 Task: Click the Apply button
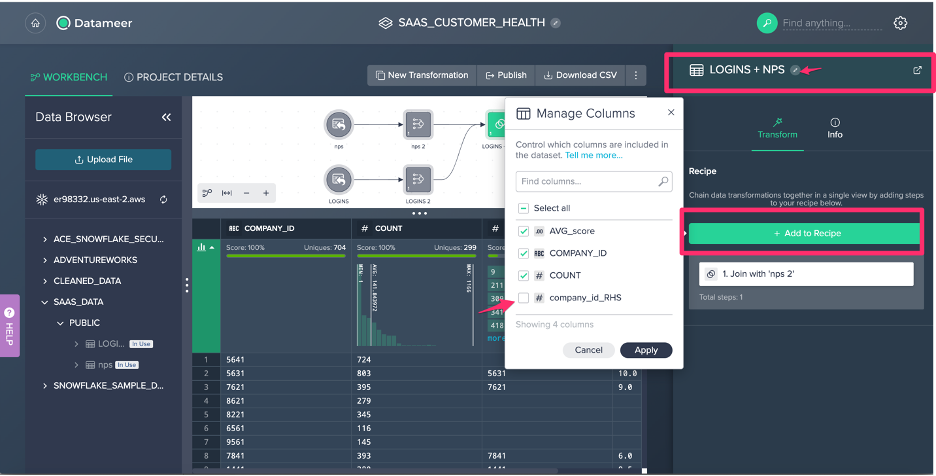click(x=646, y=350)
